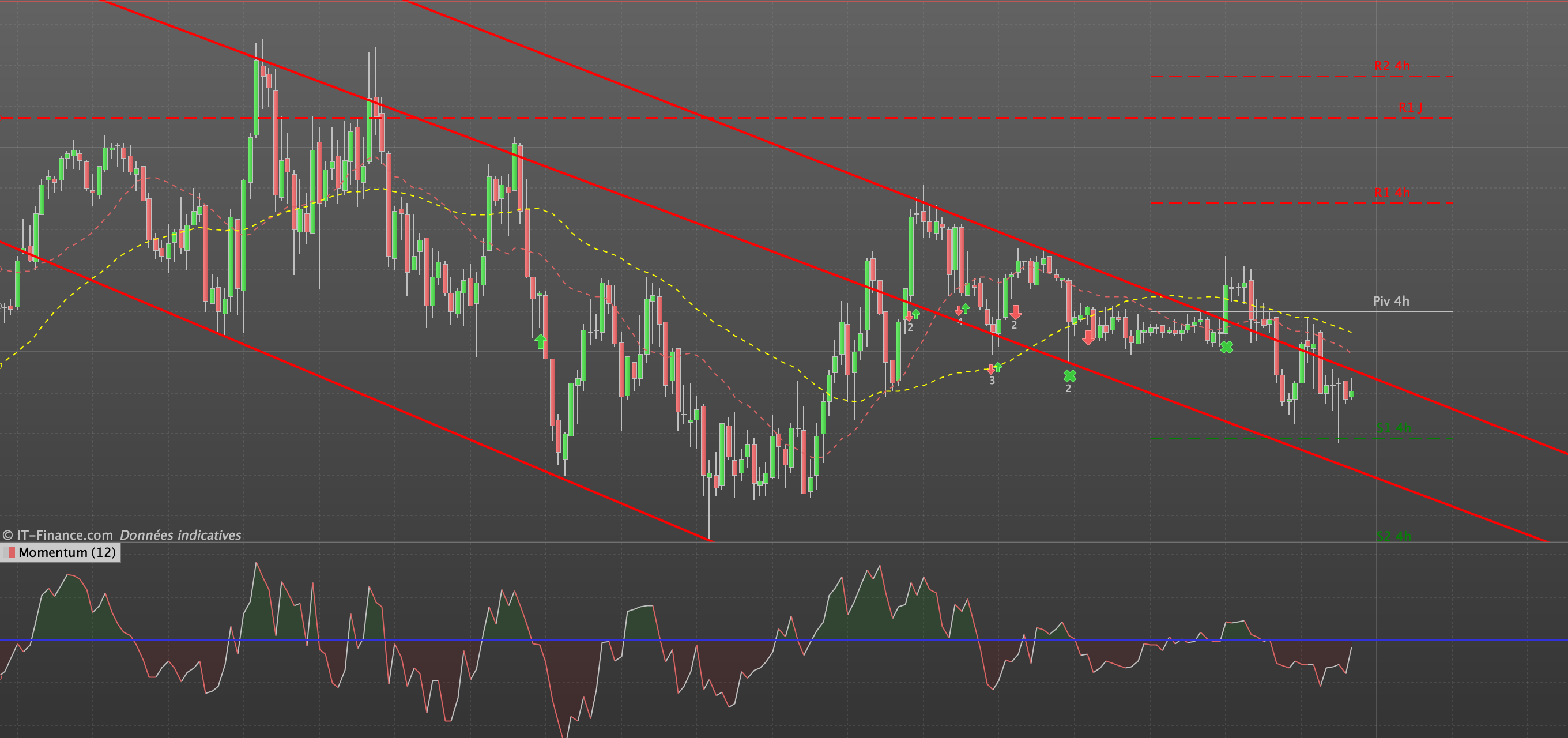Click the Données indicatives text
Viewport: 1568px width, 738px height.
point(180,535)
